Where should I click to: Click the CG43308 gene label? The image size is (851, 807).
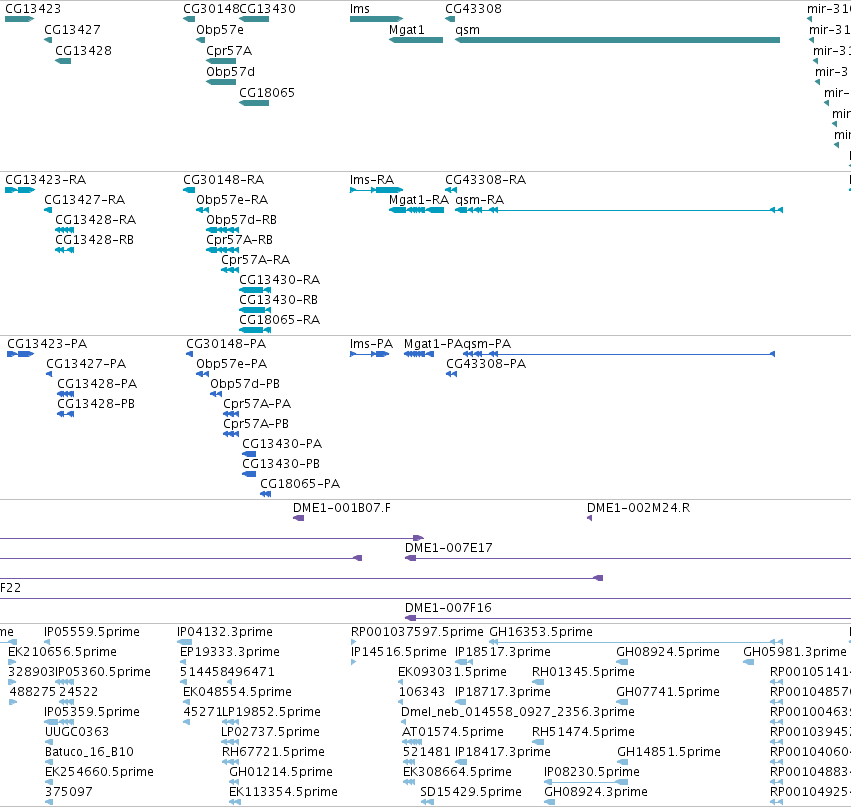[x=473, y=9]
